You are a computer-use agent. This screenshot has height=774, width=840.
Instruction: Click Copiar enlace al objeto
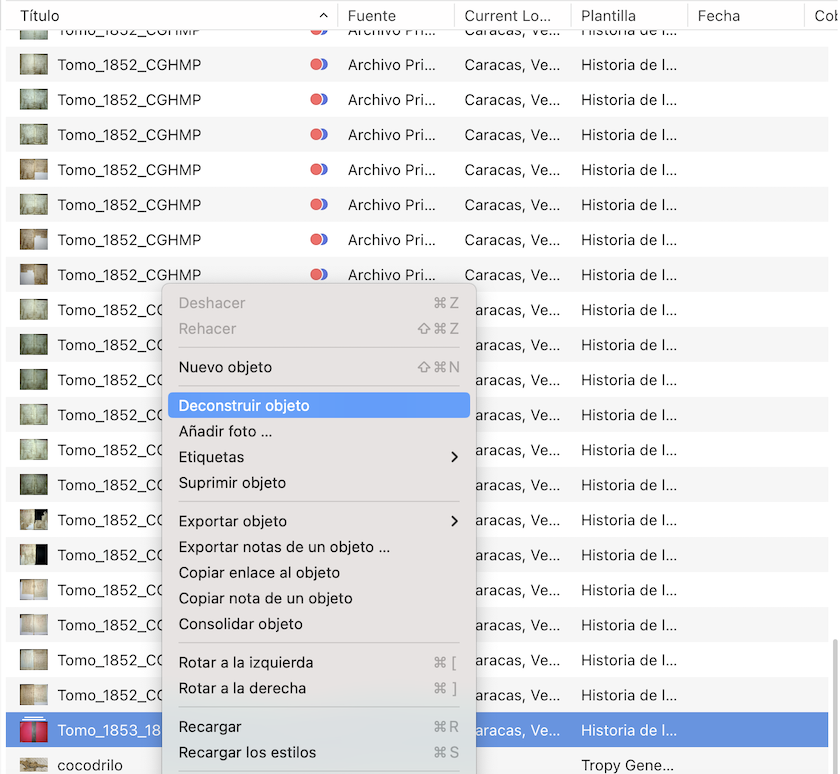[x=259, y=573]
